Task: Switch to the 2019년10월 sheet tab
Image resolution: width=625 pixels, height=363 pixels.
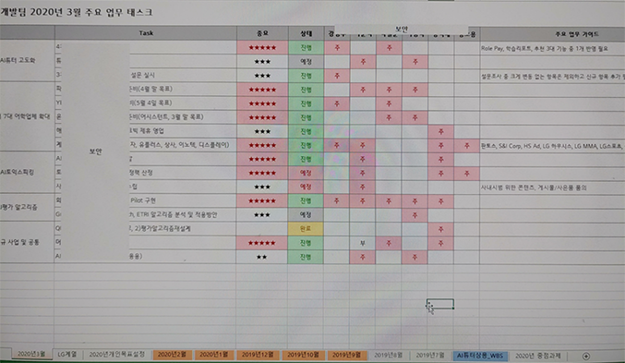Action: pyautogui.click(x=303, y=355)
